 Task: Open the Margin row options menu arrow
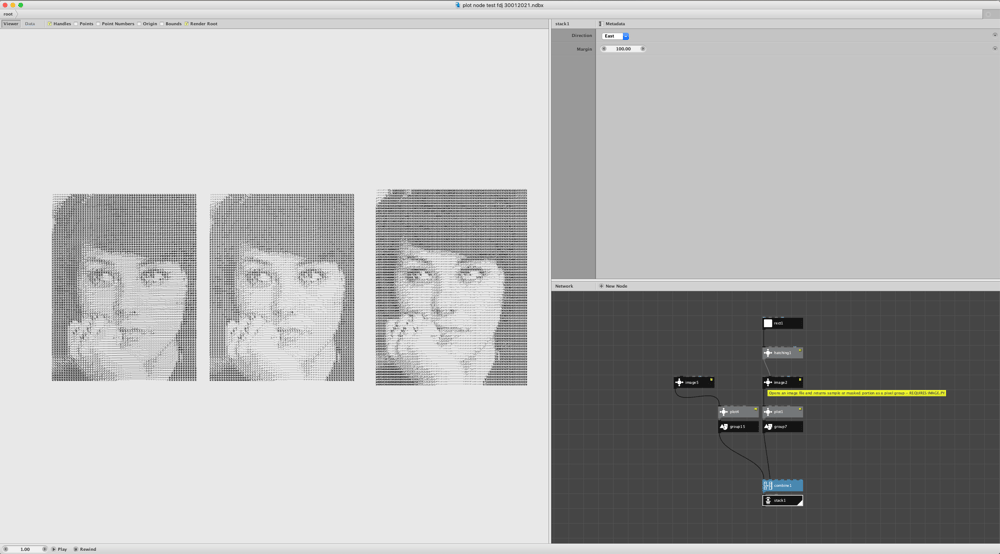(994, 48)
